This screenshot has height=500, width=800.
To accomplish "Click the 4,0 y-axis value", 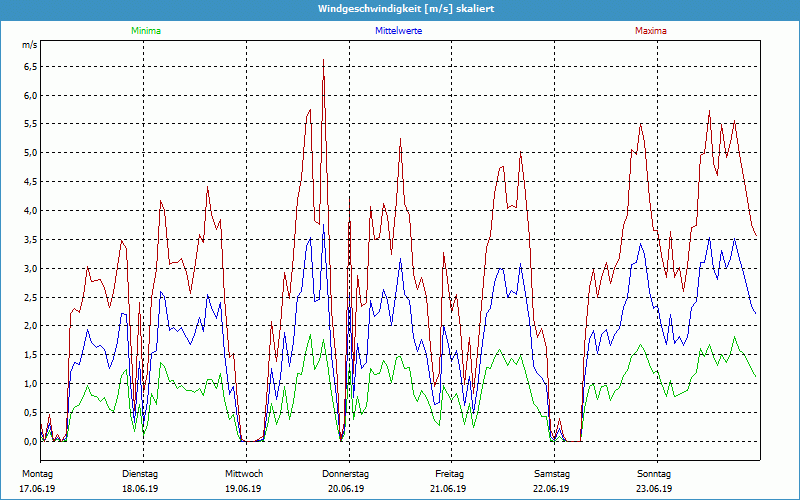I will coord(30,211).
